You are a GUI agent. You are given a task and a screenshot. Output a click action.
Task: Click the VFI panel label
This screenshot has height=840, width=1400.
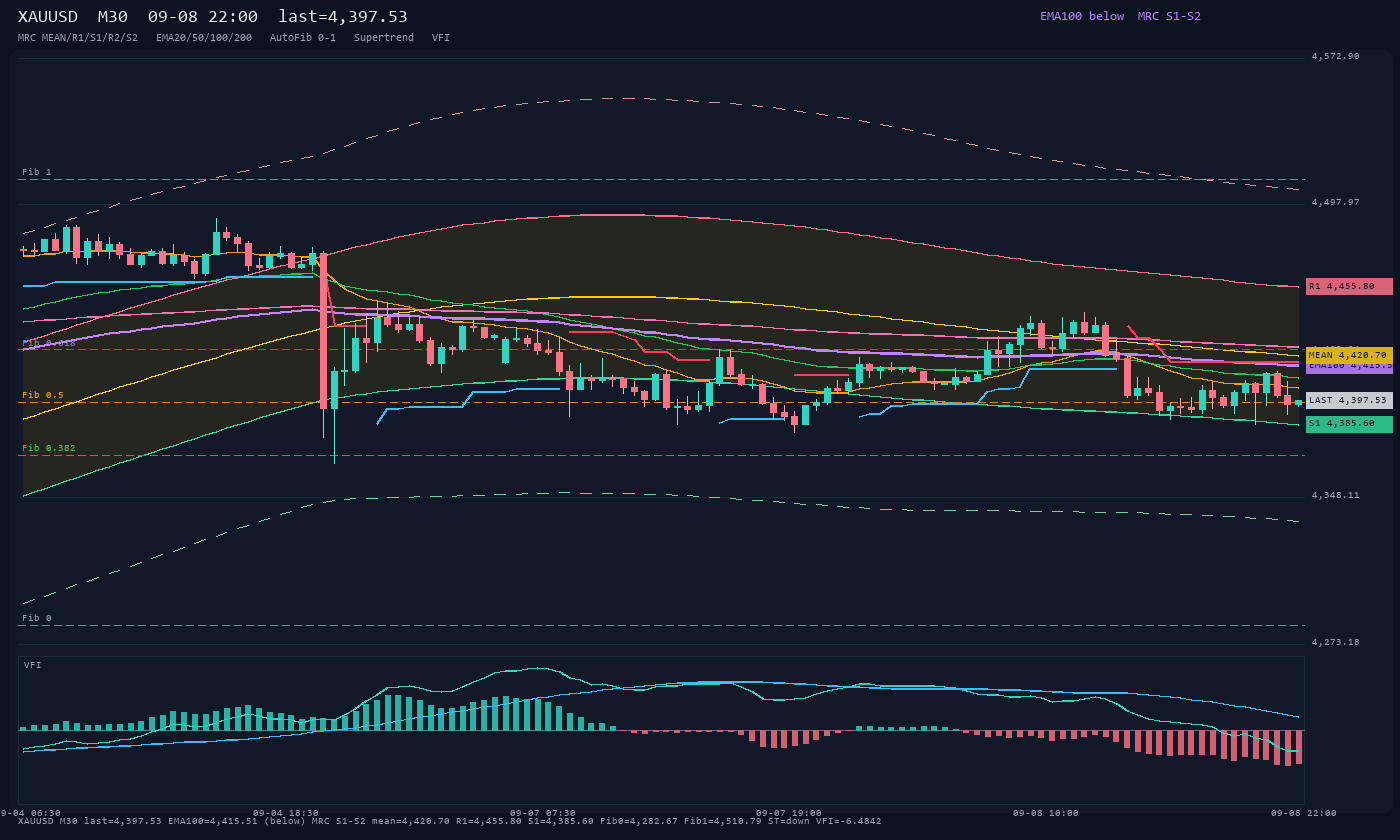tap(33, 665)
